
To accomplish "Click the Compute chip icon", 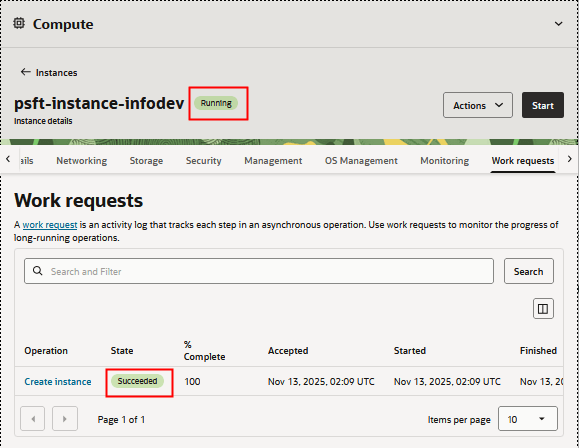I will tap(19, 24).
